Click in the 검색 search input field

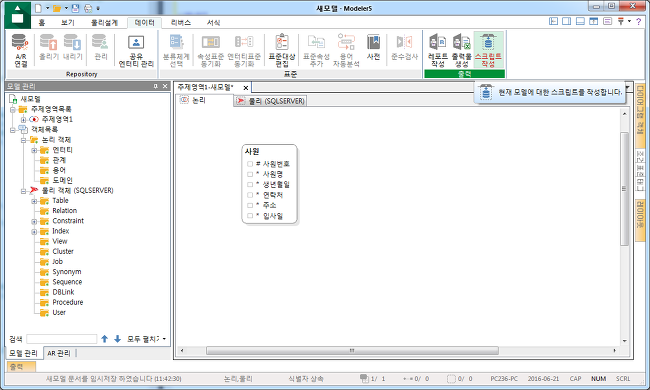click(x=61, y=339)
